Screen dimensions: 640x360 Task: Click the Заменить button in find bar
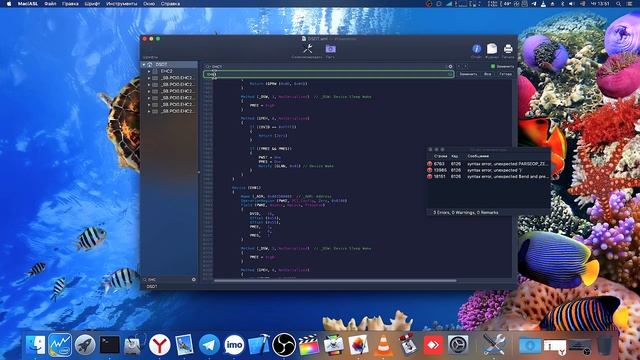click(x=468, y=74)
